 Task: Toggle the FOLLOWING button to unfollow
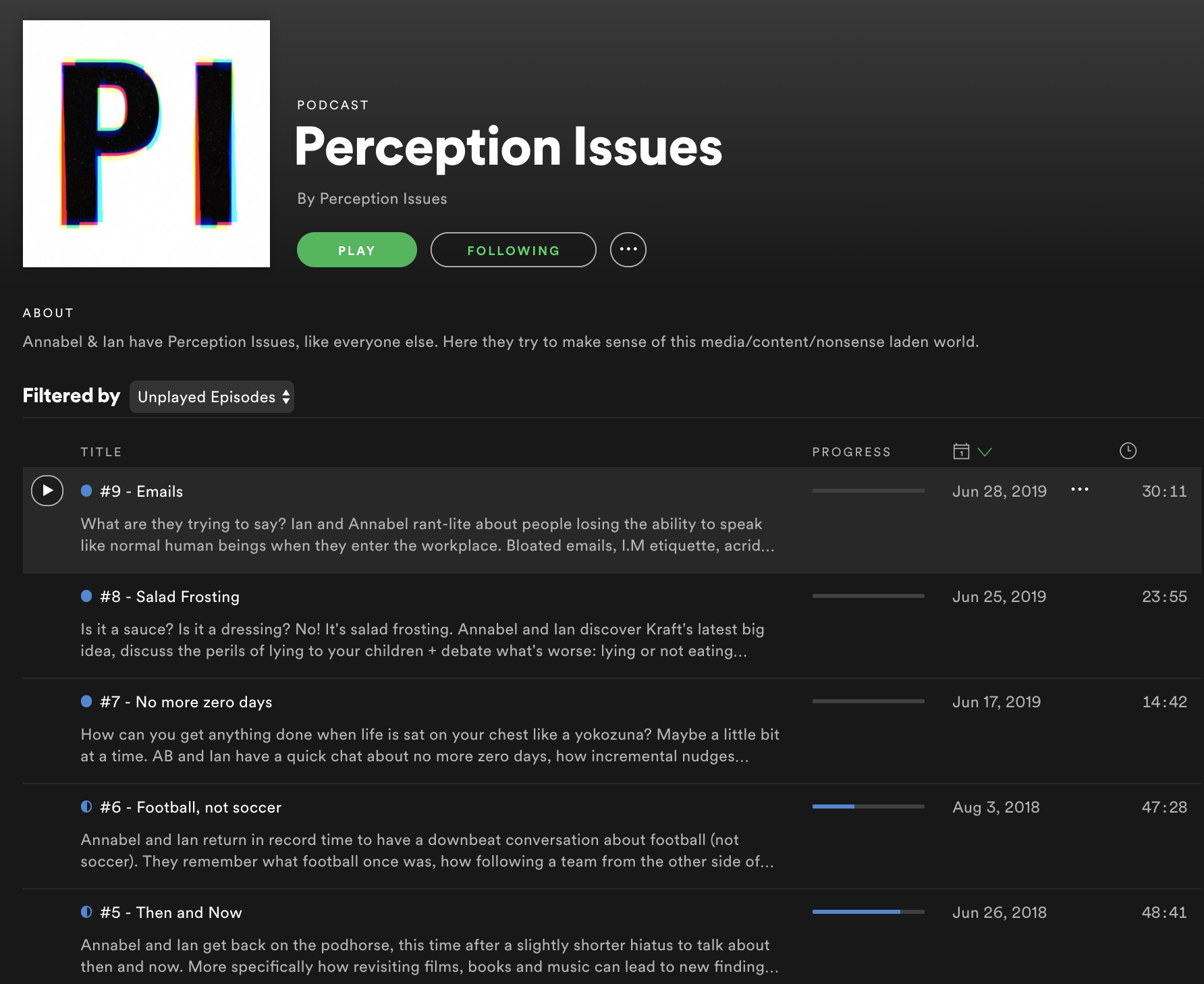pyautogui.click(x=513, y=250)
